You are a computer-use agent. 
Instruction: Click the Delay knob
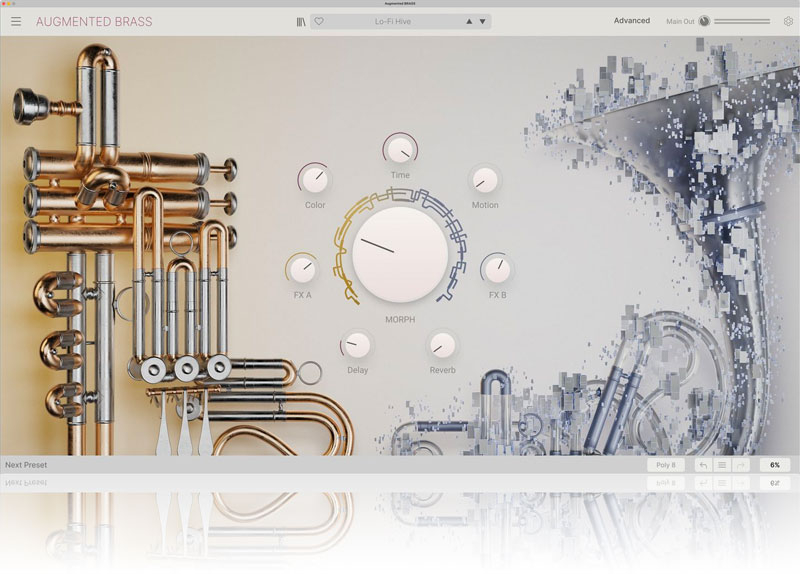click(357, 345)
